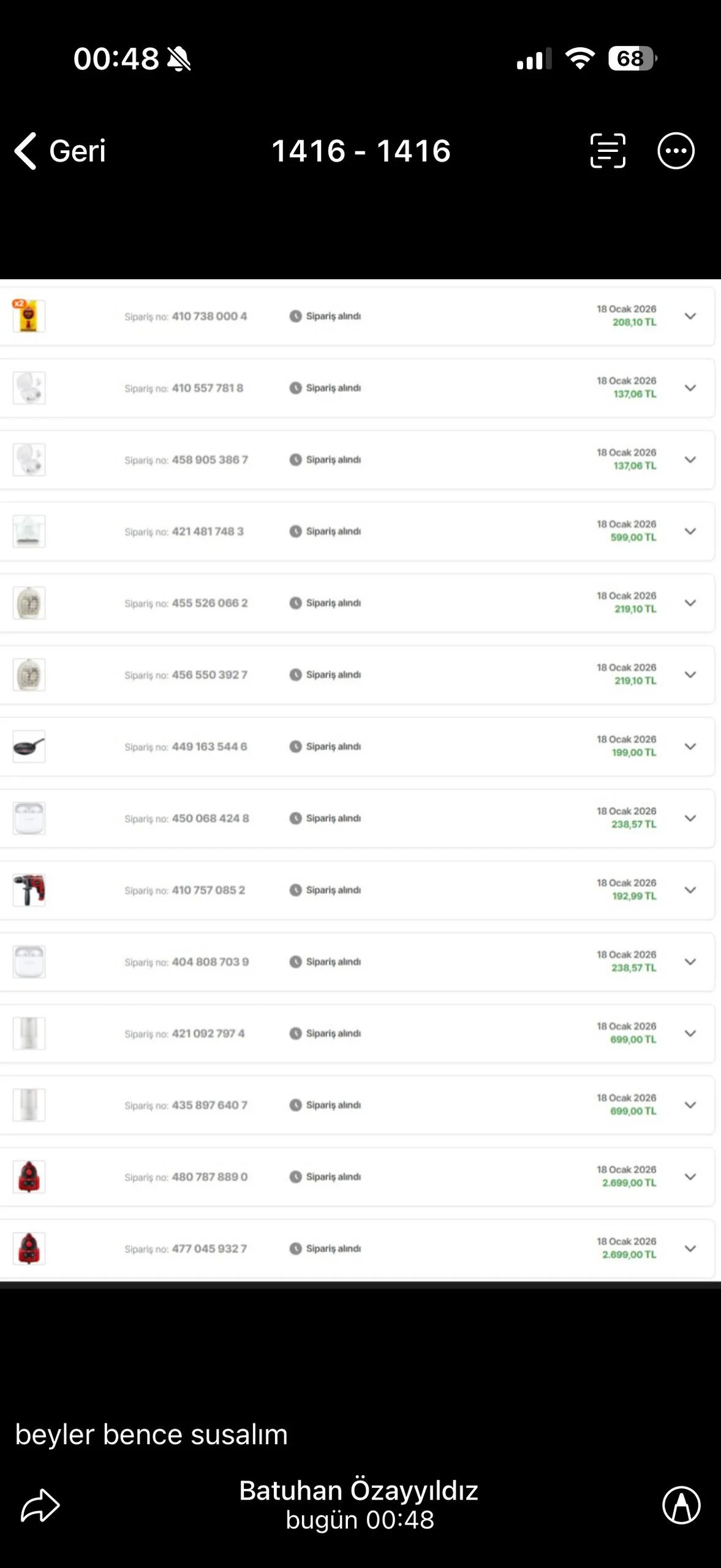Select order number 455 526 066 2

[210, 603]
